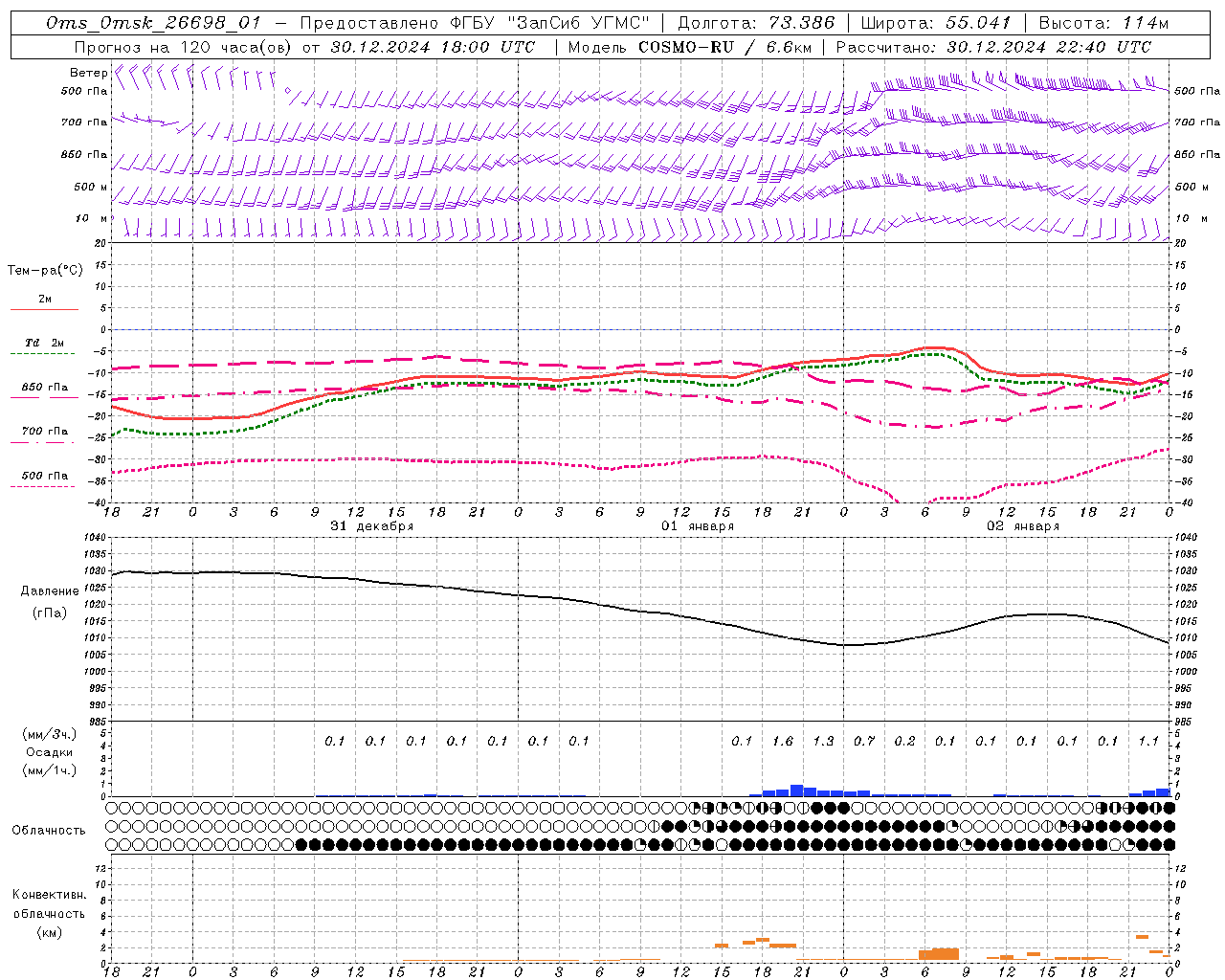The height and width of the screenshot is (980, 1225).
Task: Select the date label 31 декабря
Action: [372, 526]
